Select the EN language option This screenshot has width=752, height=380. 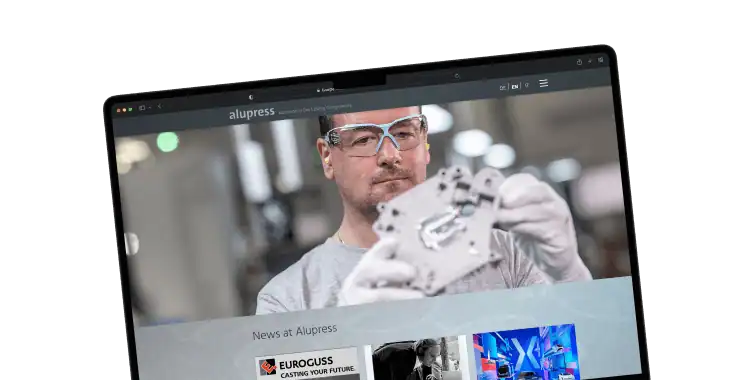pyautogui.click(x=515, y=87)
